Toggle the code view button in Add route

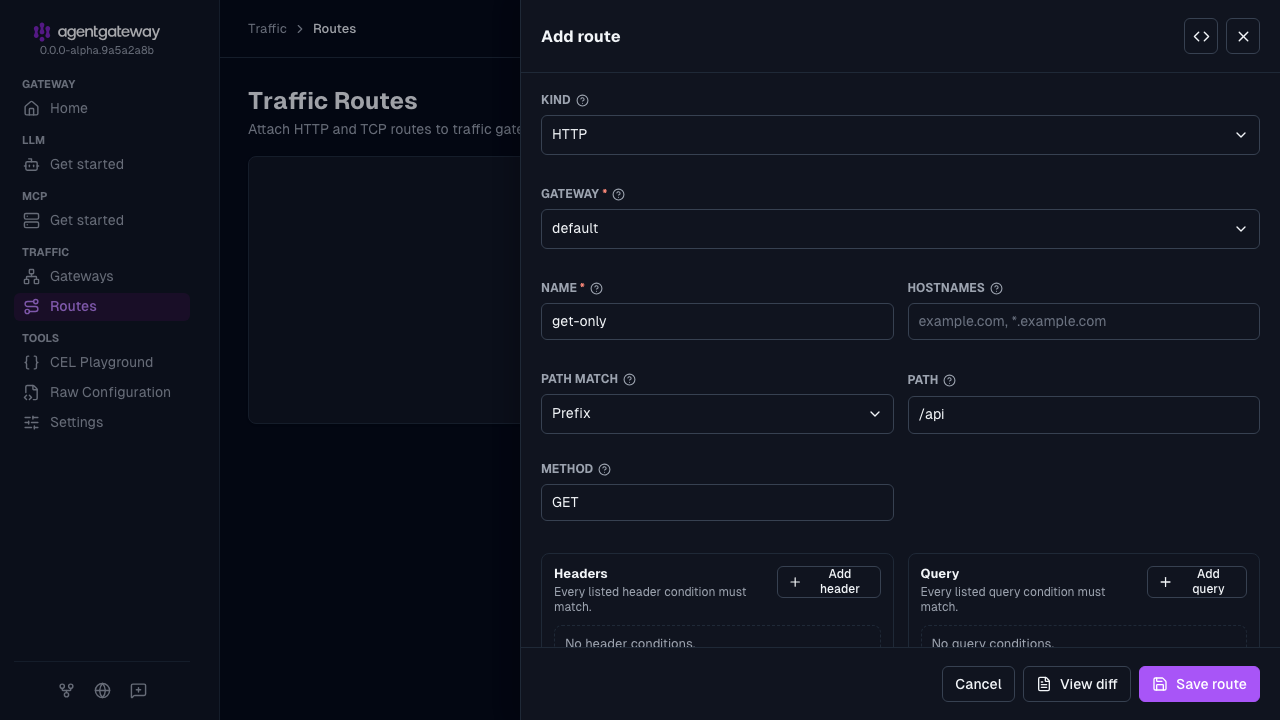coord(1201,36)
